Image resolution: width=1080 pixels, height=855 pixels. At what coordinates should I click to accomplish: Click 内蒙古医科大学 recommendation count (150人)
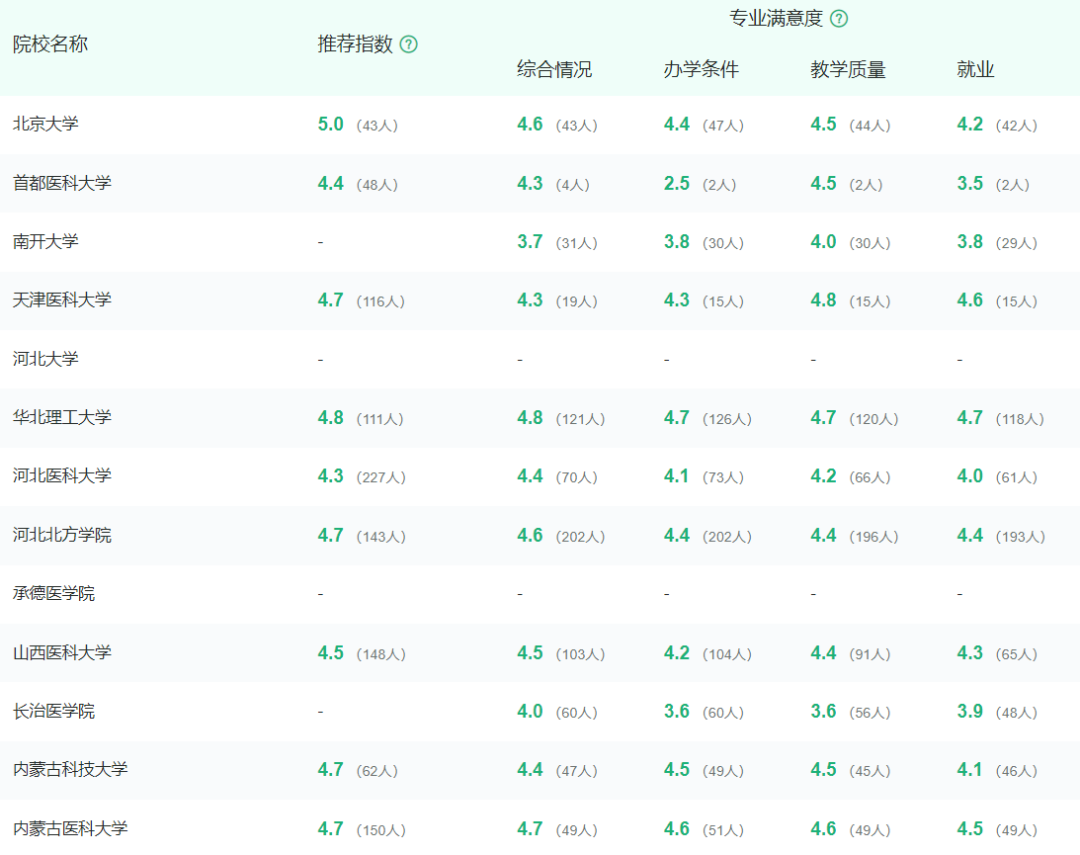pyautogui.click(x=381, y=830)
